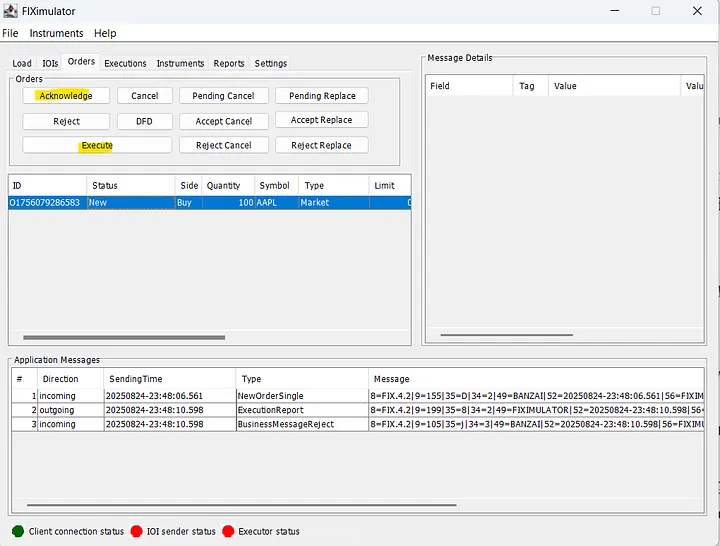Click the Buy side cell
Viewport: 720px width, 546px height.
(189, 203)
